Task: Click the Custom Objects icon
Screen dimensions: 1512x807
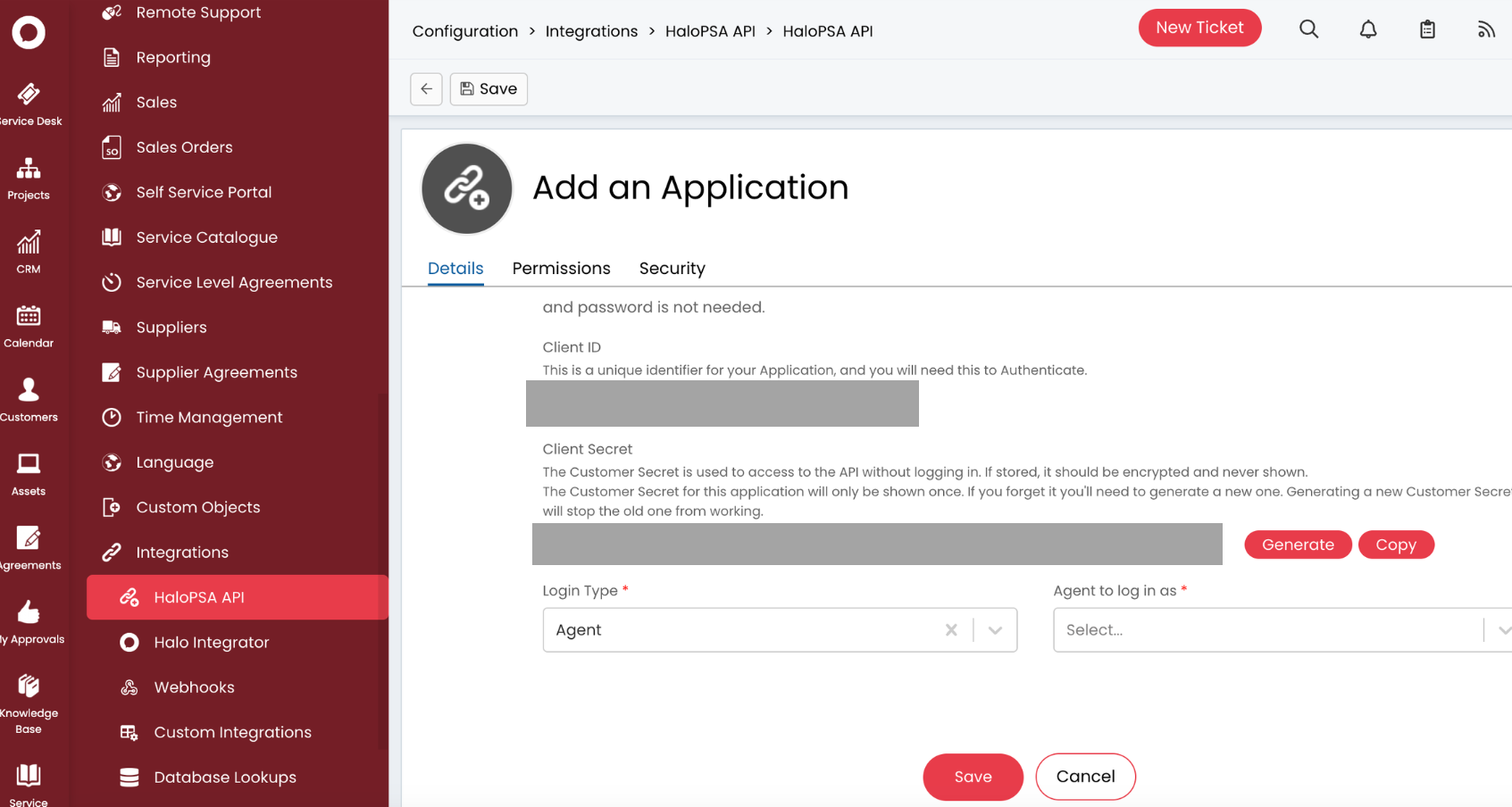Action: (112, 507)
